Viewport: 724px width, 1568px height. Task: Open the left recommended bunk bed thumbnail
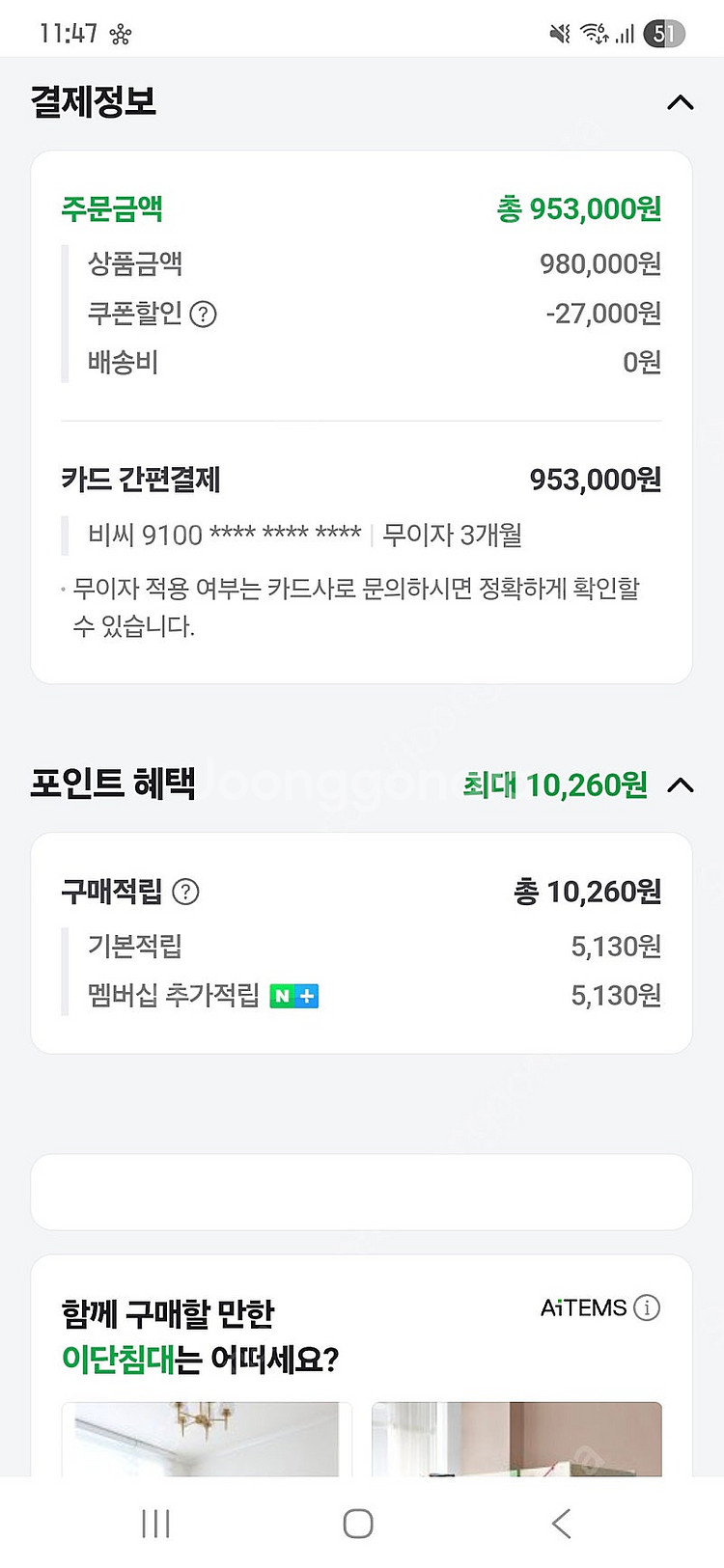pos(207,1439)
